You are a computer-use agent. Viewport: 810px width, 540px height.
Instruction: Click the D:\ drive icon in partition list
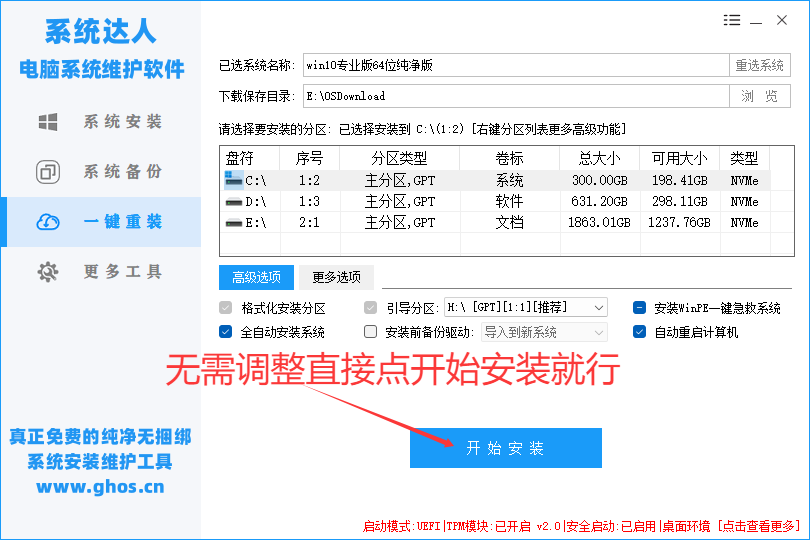click(233, 202)
